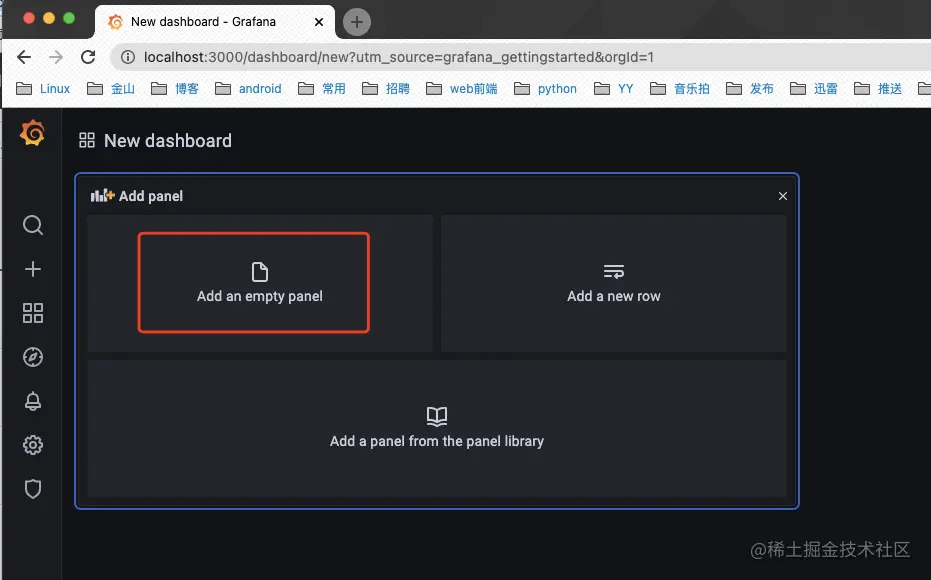Image resolution: width=931 pixels, height=580 pixels.
Task: Open the 推送 bookmark folder
Action: click(878, 88)
